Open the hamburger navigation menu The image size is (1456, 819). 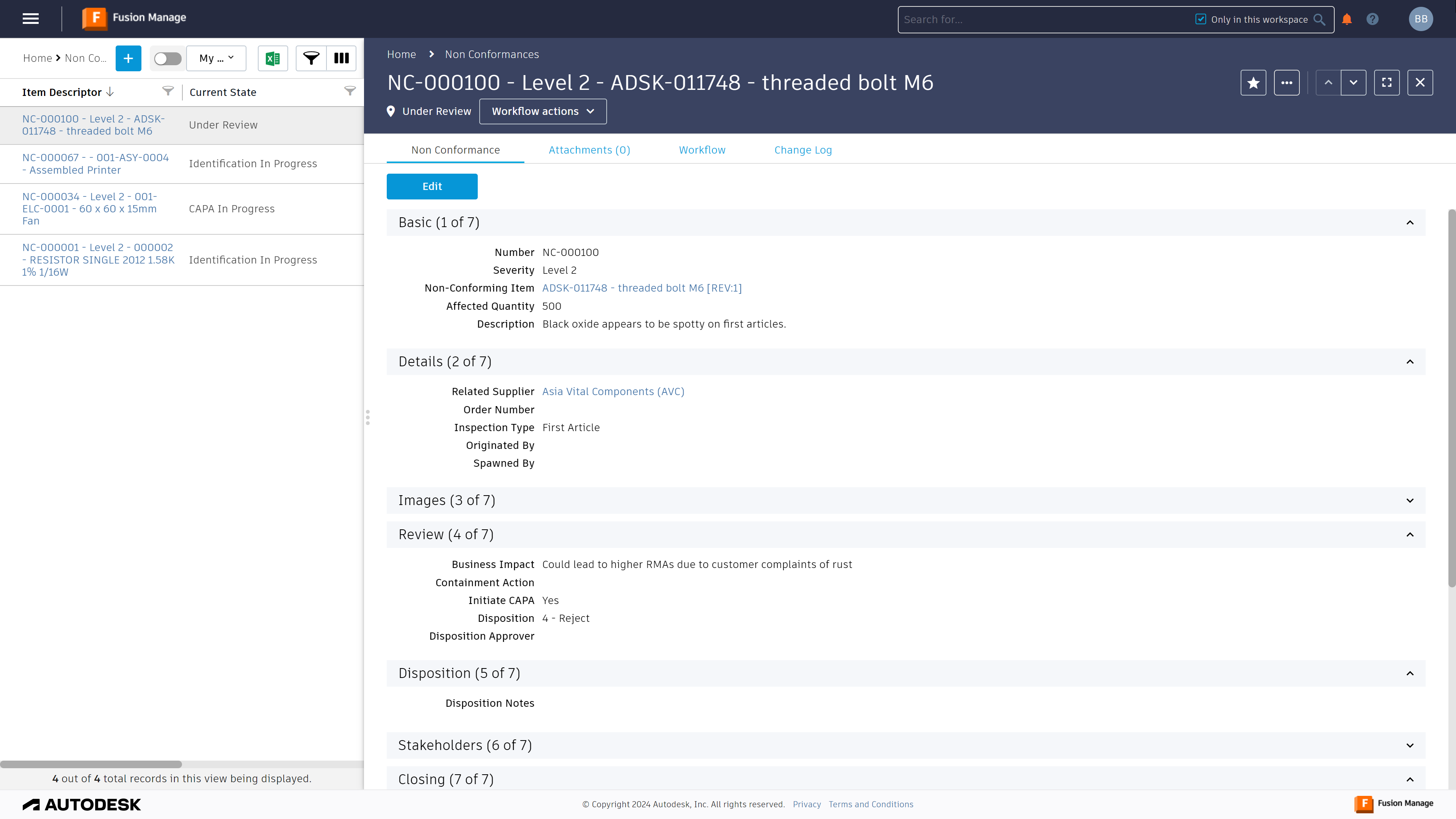click(30, 18)
